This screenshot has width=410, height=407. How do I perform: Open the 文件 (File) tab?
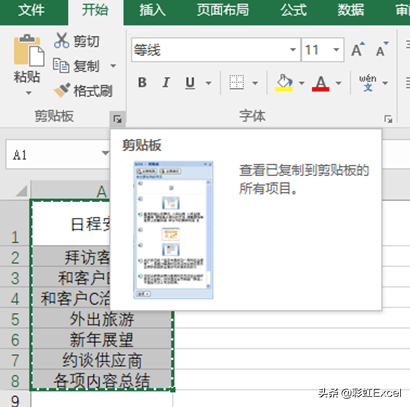pyautogui.click(x=31, y=10)
